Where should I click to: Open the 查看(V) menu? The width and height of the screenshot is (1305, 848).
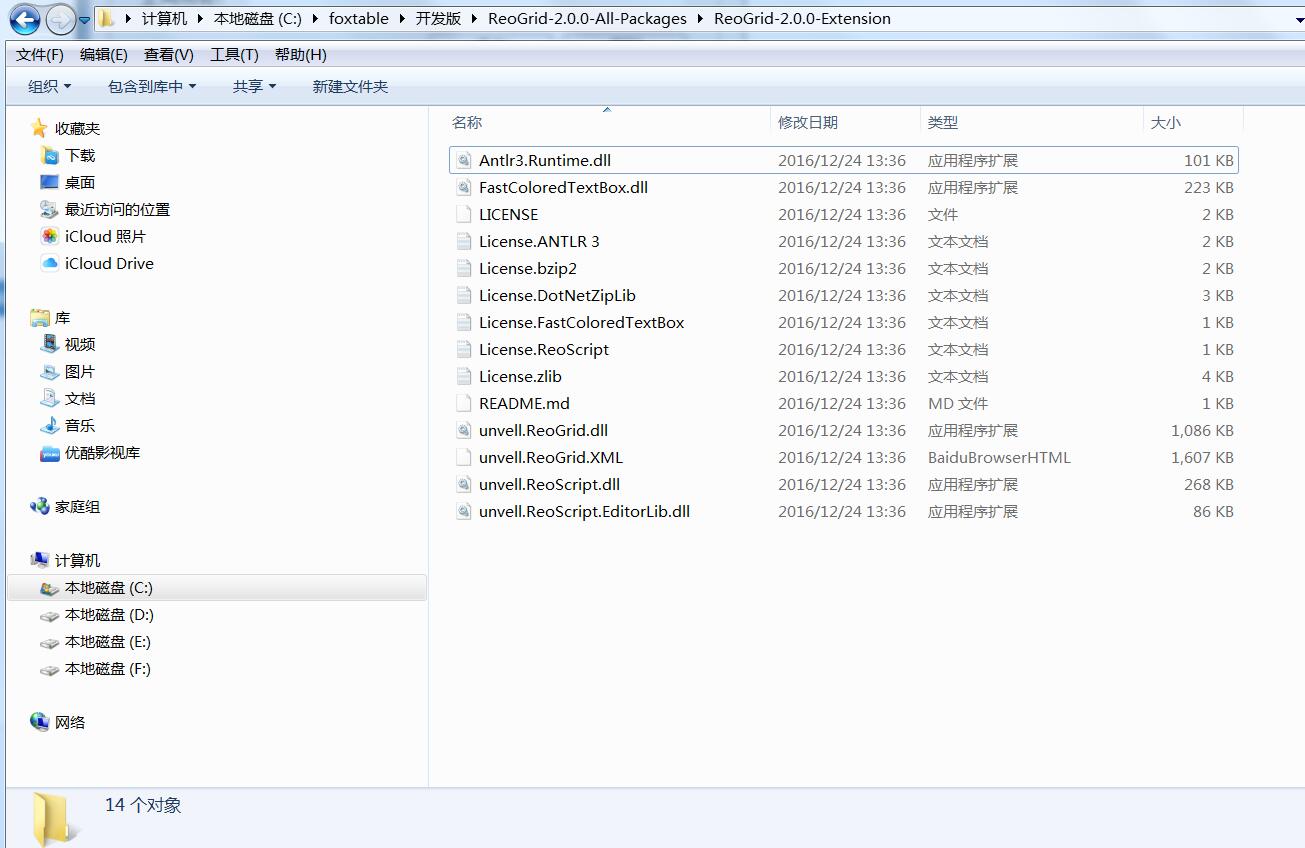pyautogui.click(x=169, y=55)
